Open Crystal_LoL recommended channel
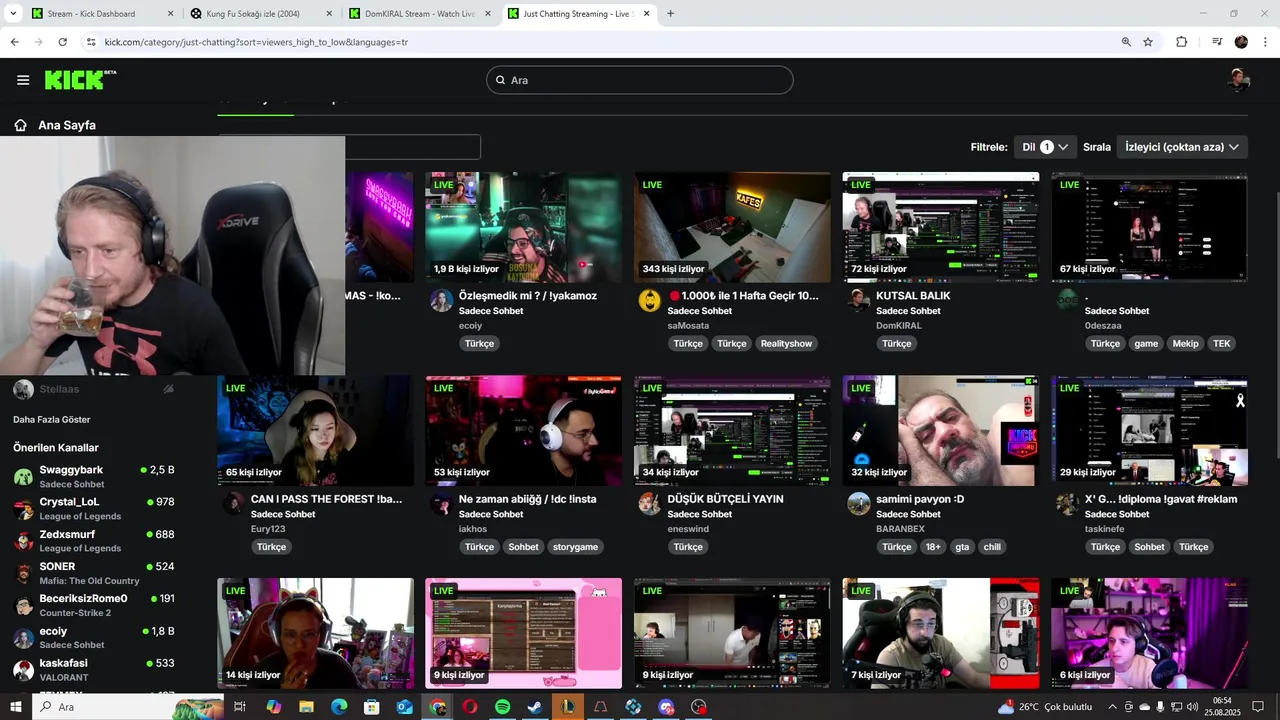1280x720 pixels. point(95,508)
